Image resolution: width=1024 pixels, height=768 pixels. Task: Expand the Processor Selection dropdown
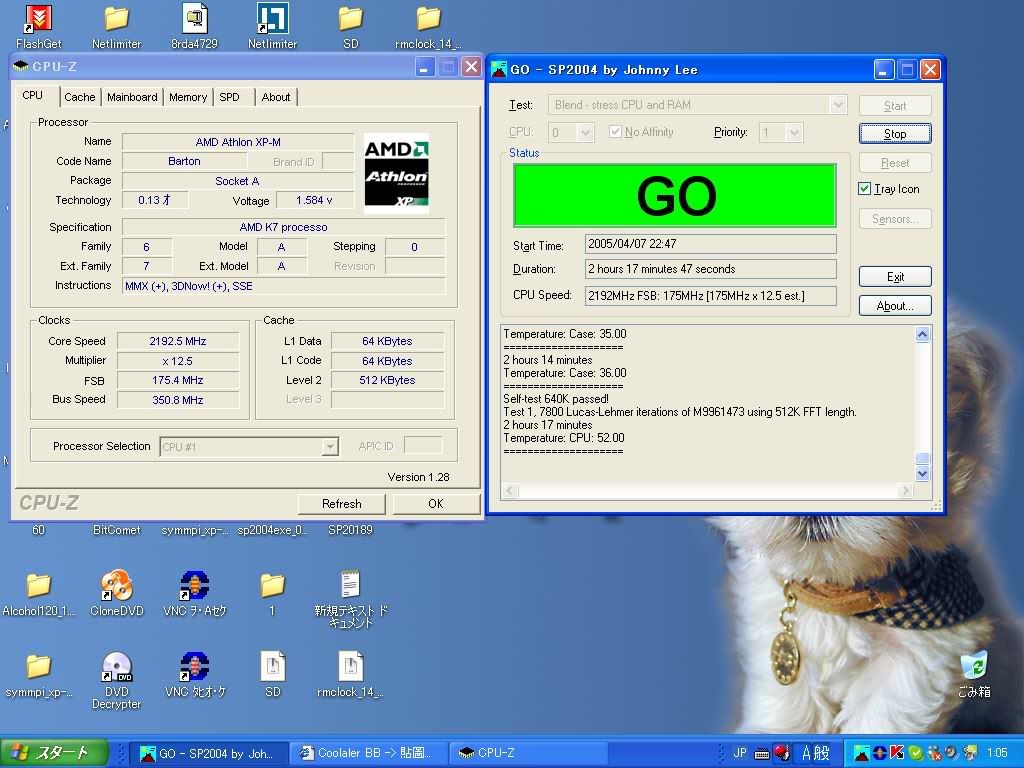(x=330, y=447)
